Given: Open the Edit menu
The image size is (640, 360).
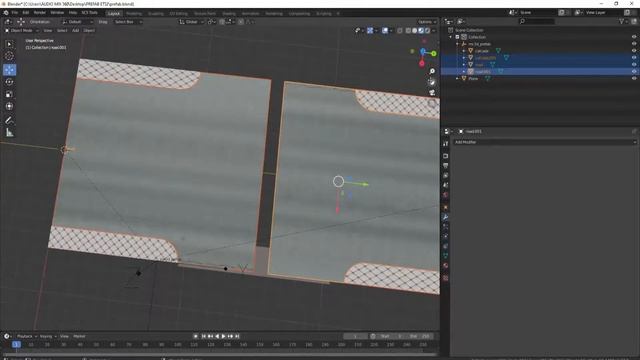Looking at the screenshot, I should click(x=26, y=13).
